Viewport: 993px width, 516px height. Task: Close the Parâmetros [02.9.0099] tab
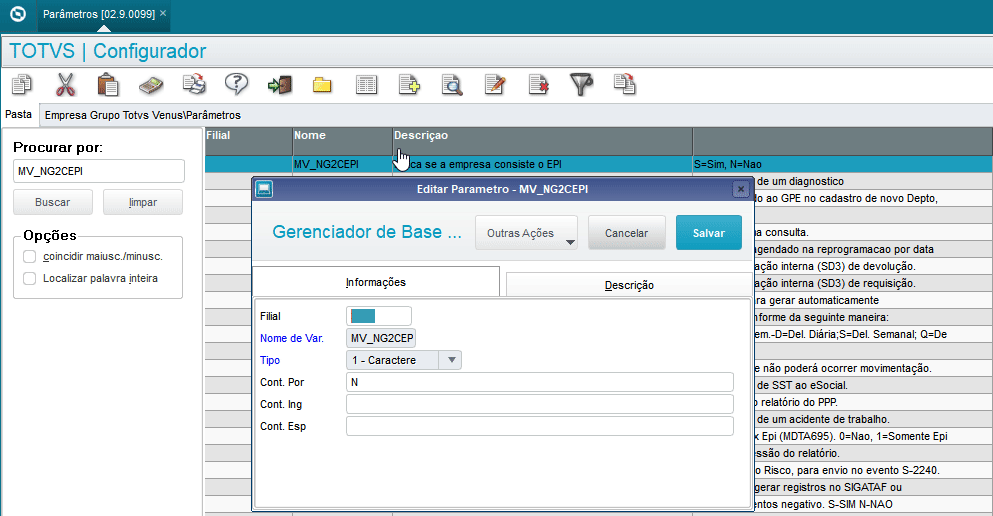(163, 13)
